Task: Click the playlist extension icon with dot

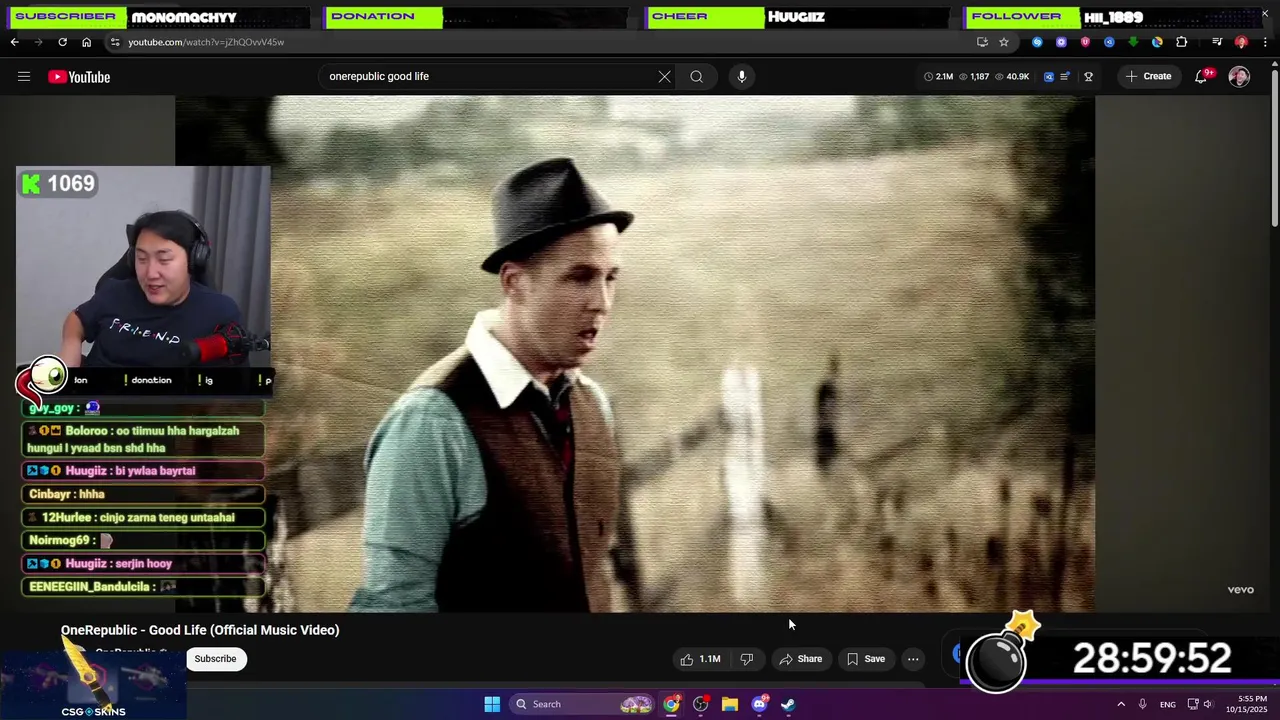Action: [1065, 76]
